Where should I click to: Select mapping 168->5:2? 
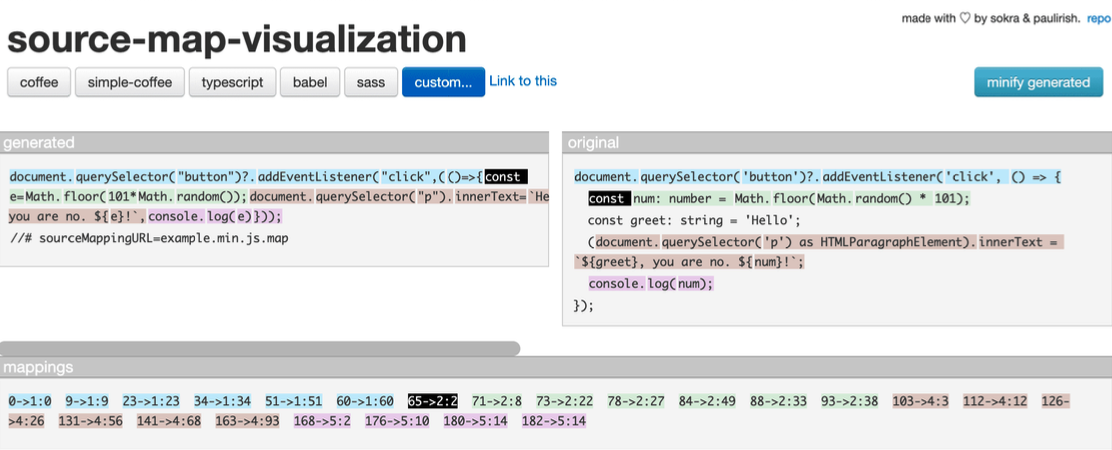pyautogui.click(x=323, y=421)
